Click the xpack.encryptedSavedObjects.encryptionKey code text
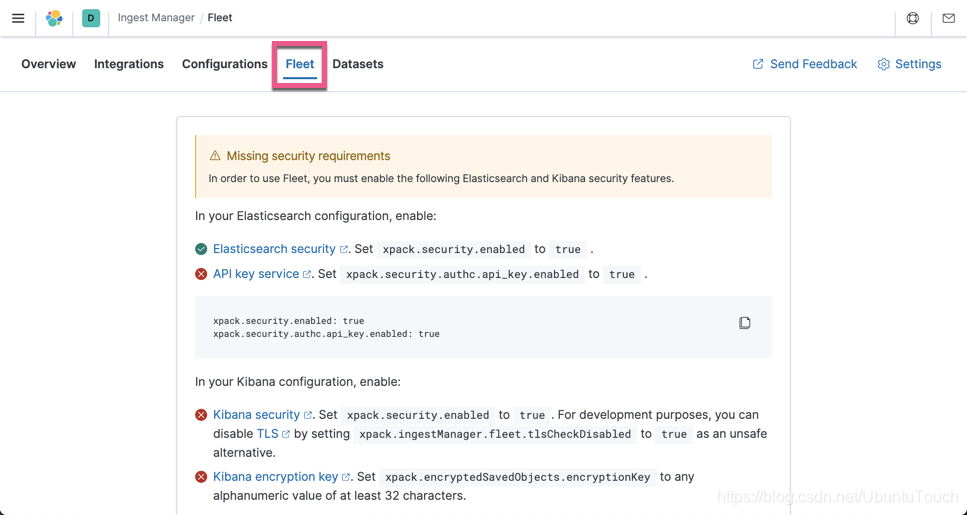The width and height of the screenshot is (967, 515). click(x=517, y=477)
